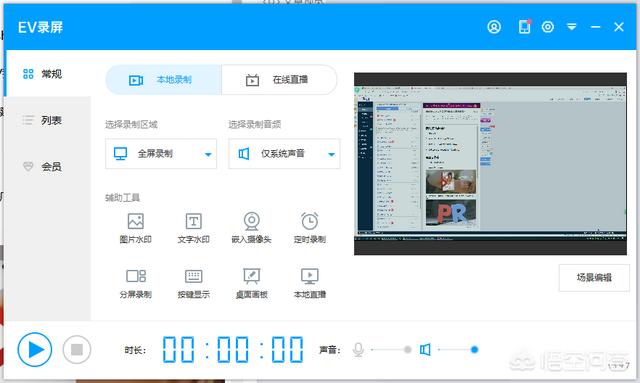Open the 桌面画板 tool
This screenshot has width=640, height=383.
[x=251, y=284]
